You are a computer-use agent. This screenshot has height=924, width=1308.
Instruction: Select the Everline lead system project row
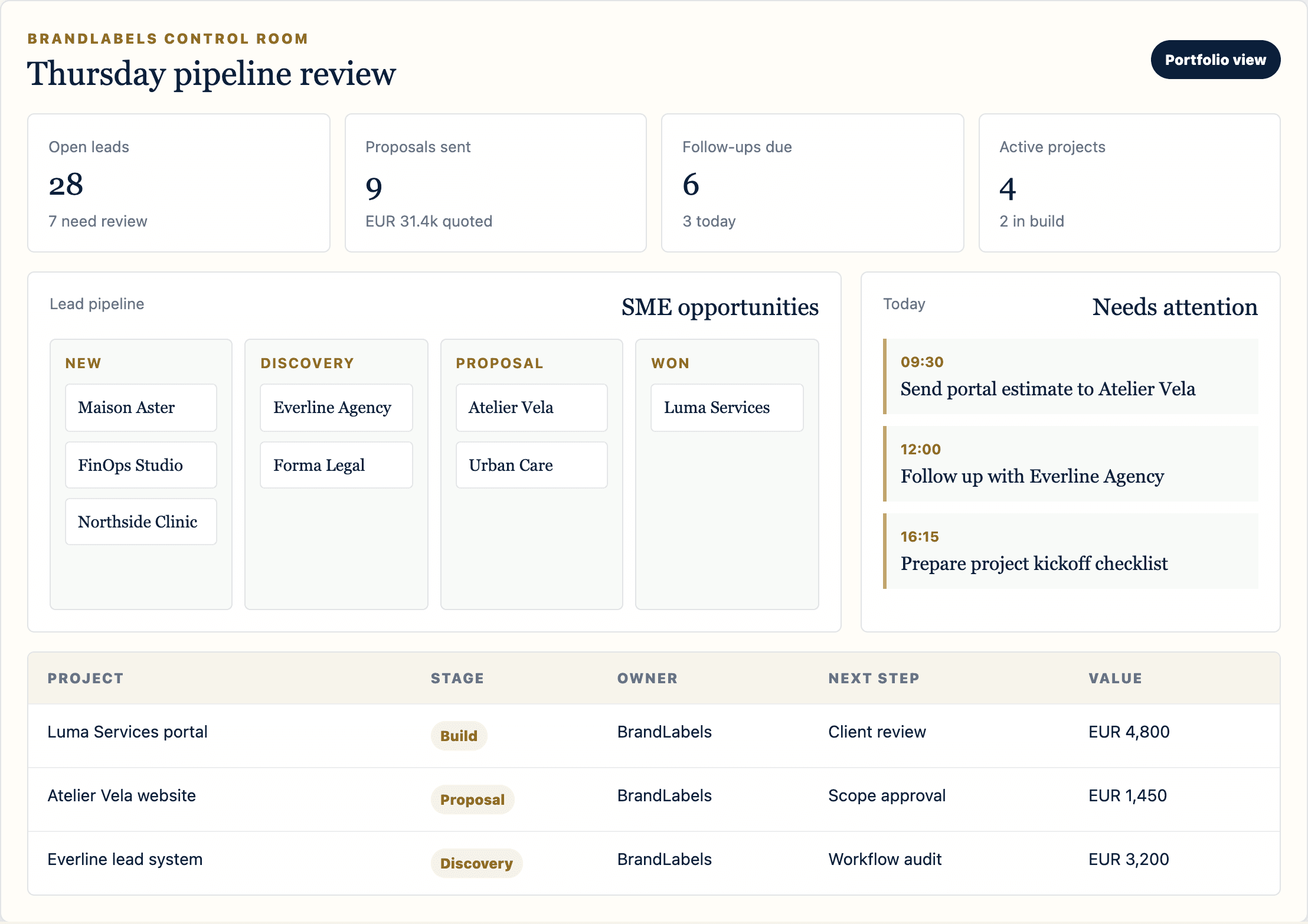pos(654,863)
